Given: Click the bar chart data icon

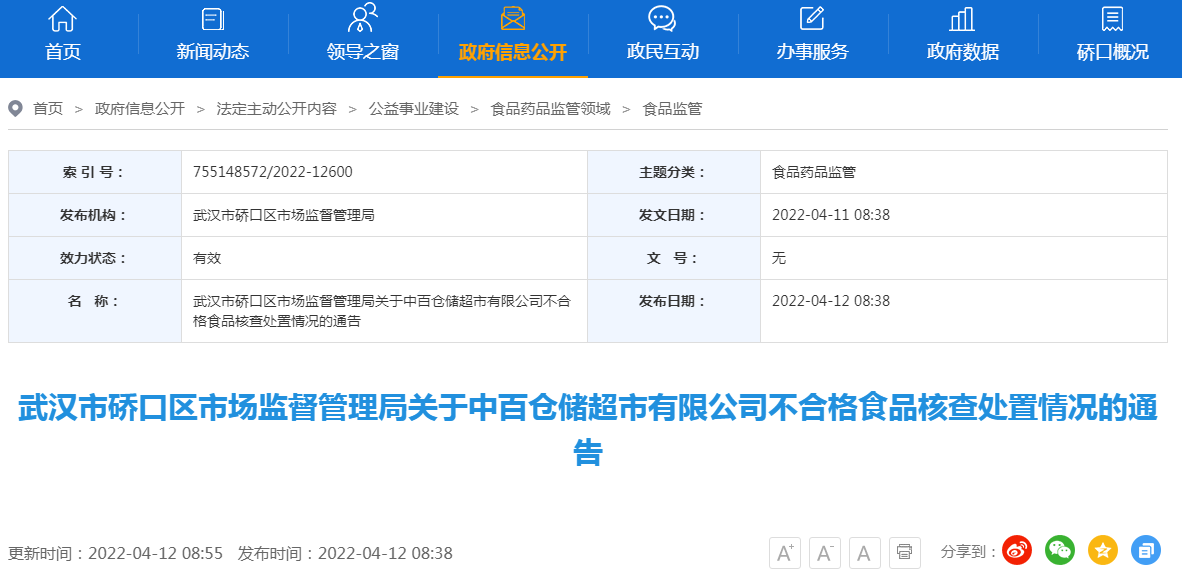Looking at the screenshot, I should 963,19.
